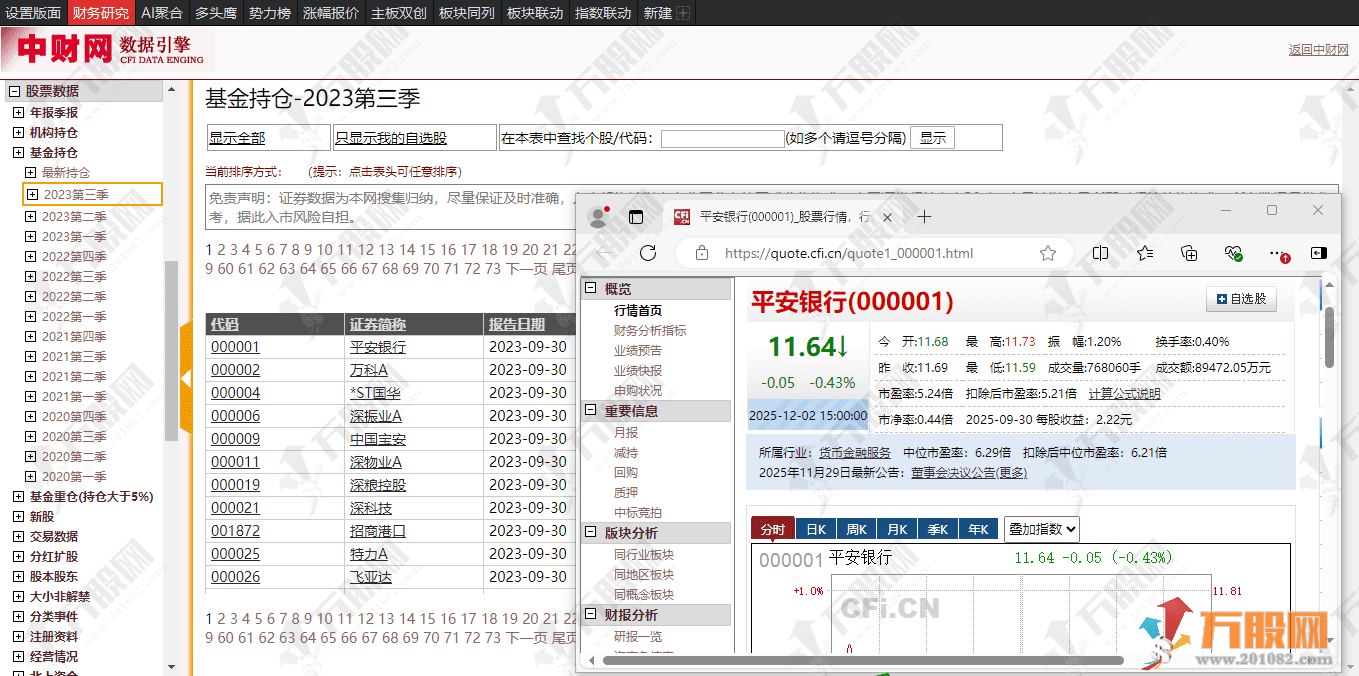
Task: Open a new browser tab with plus icon
Action: coord(923,216)
